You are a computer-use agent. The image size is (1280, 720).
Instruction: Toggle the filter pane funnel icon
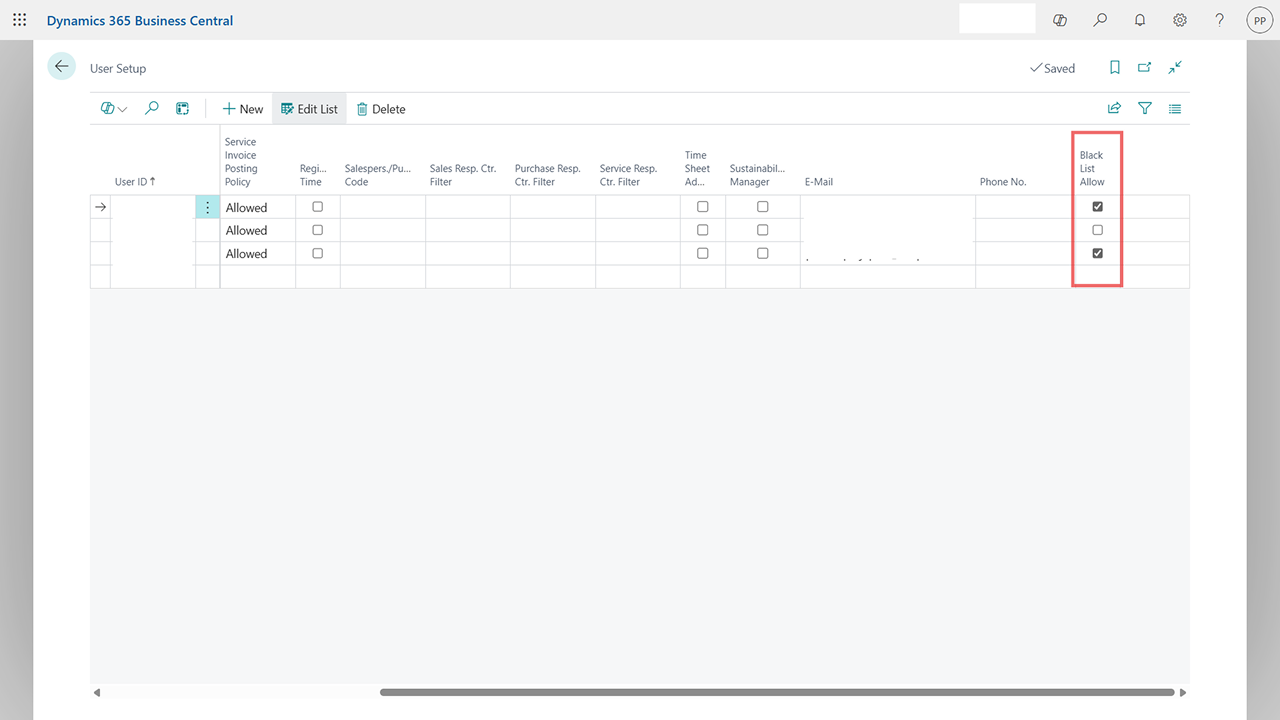[1145, 109]
